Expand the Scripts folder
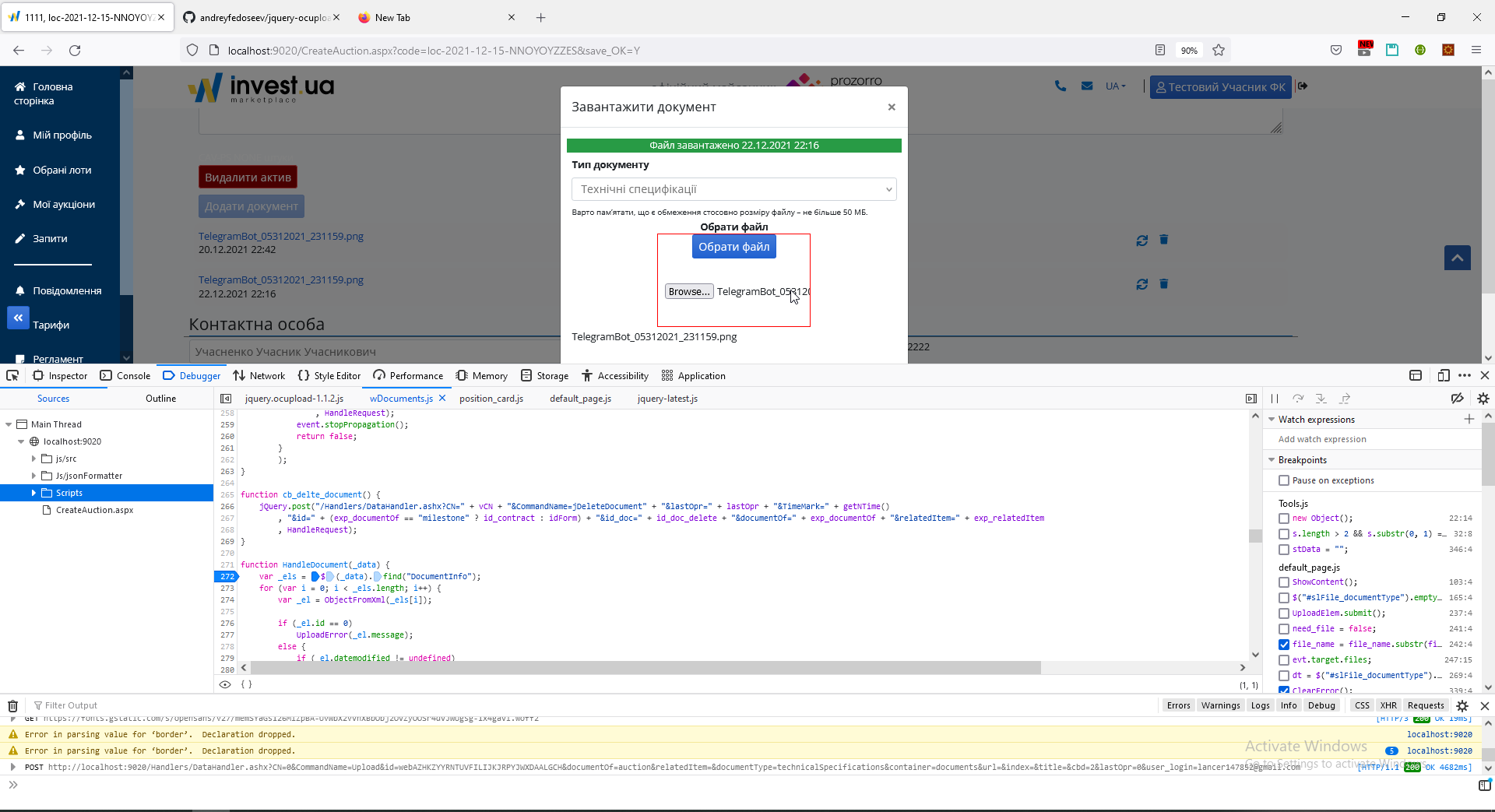This screenshot has width=1495, height=812. (x=33, y=493)
